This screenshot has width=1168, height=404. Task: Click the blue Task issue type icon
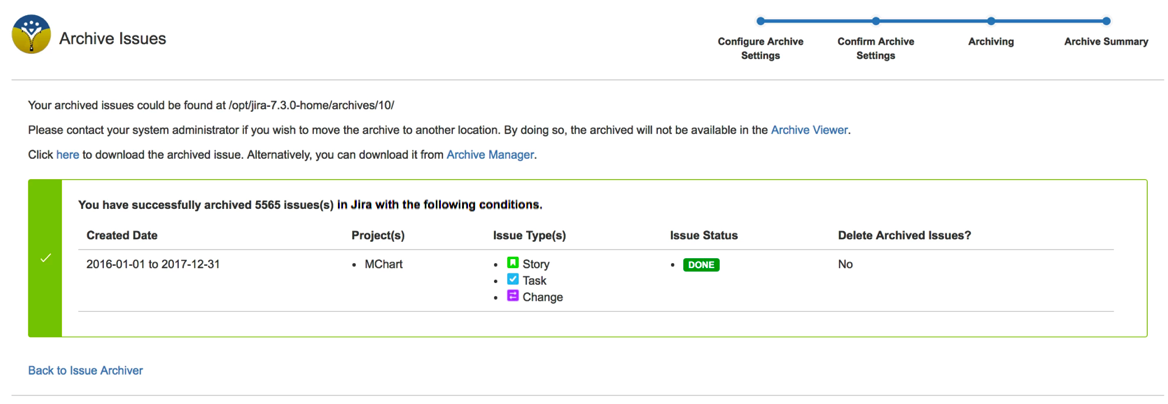pos(513,280)
